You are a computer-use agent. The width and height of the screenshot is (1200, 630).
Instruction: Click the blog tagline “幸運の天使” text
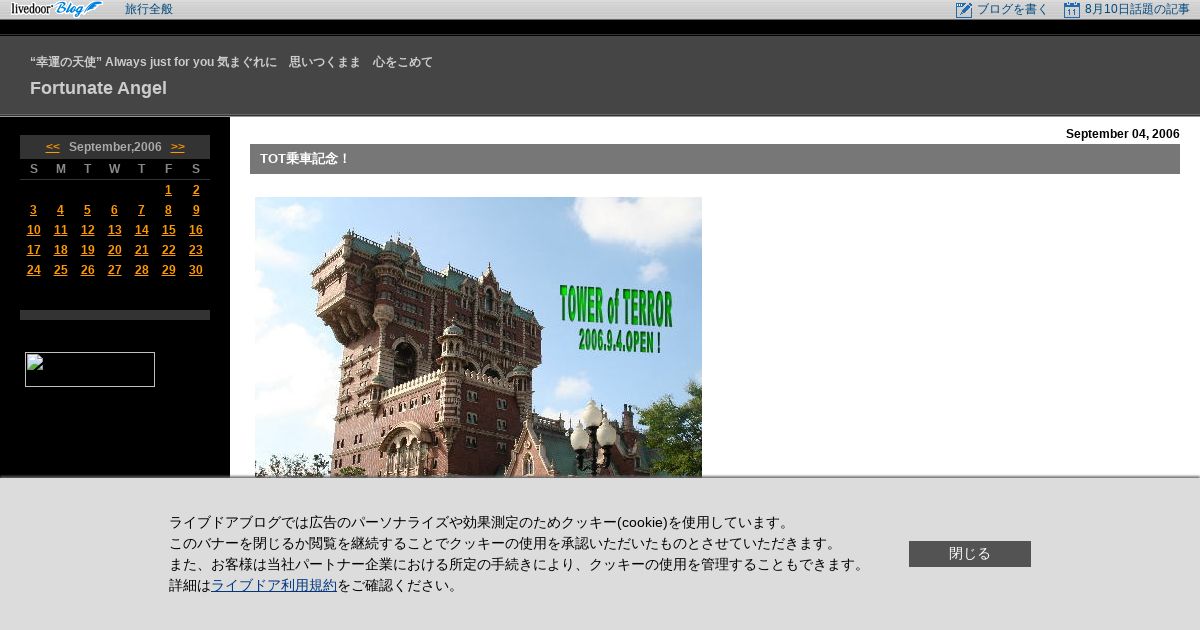point(231,62)
